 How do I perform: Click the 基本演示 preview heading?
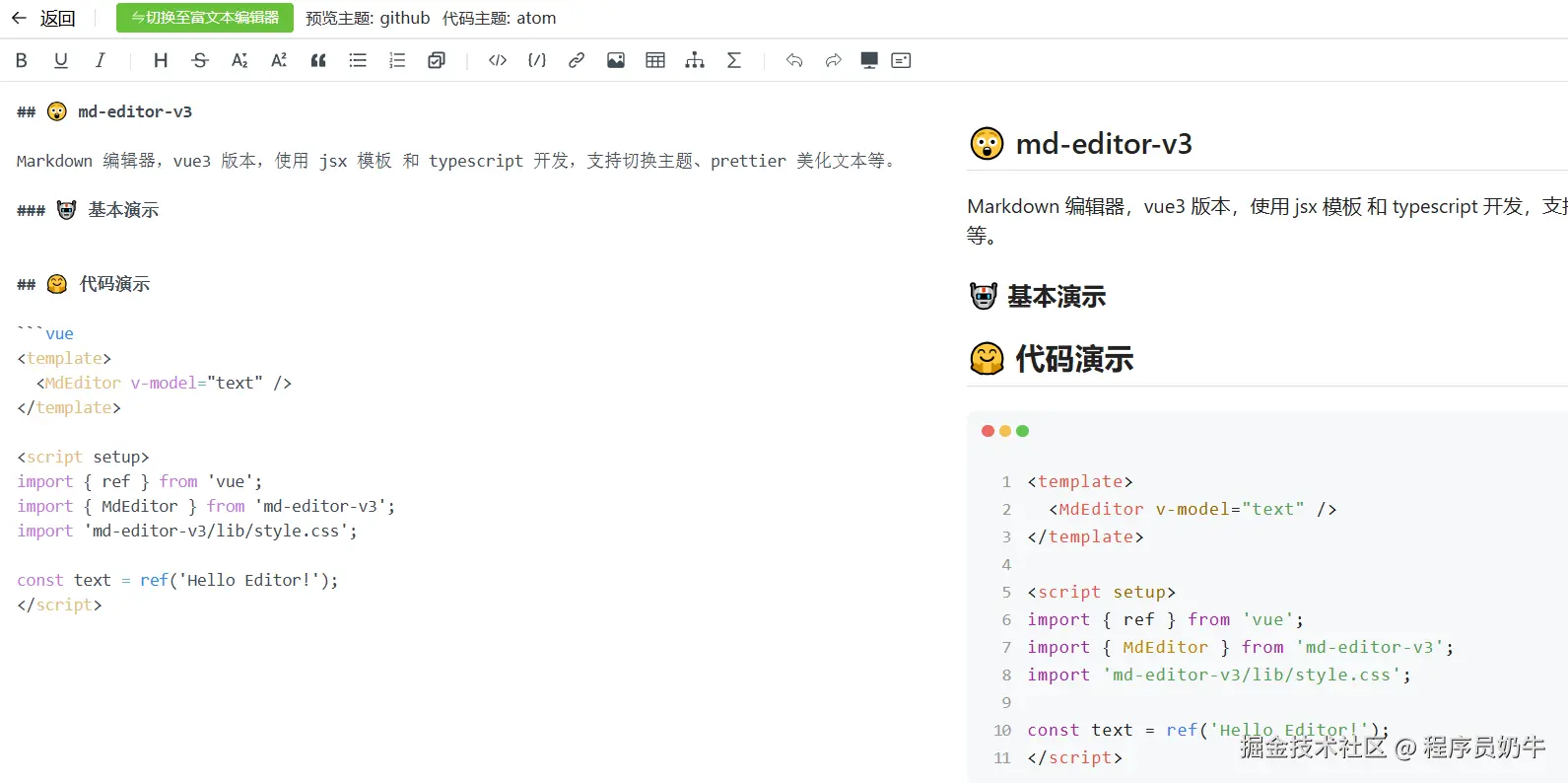click(1038, 296)
